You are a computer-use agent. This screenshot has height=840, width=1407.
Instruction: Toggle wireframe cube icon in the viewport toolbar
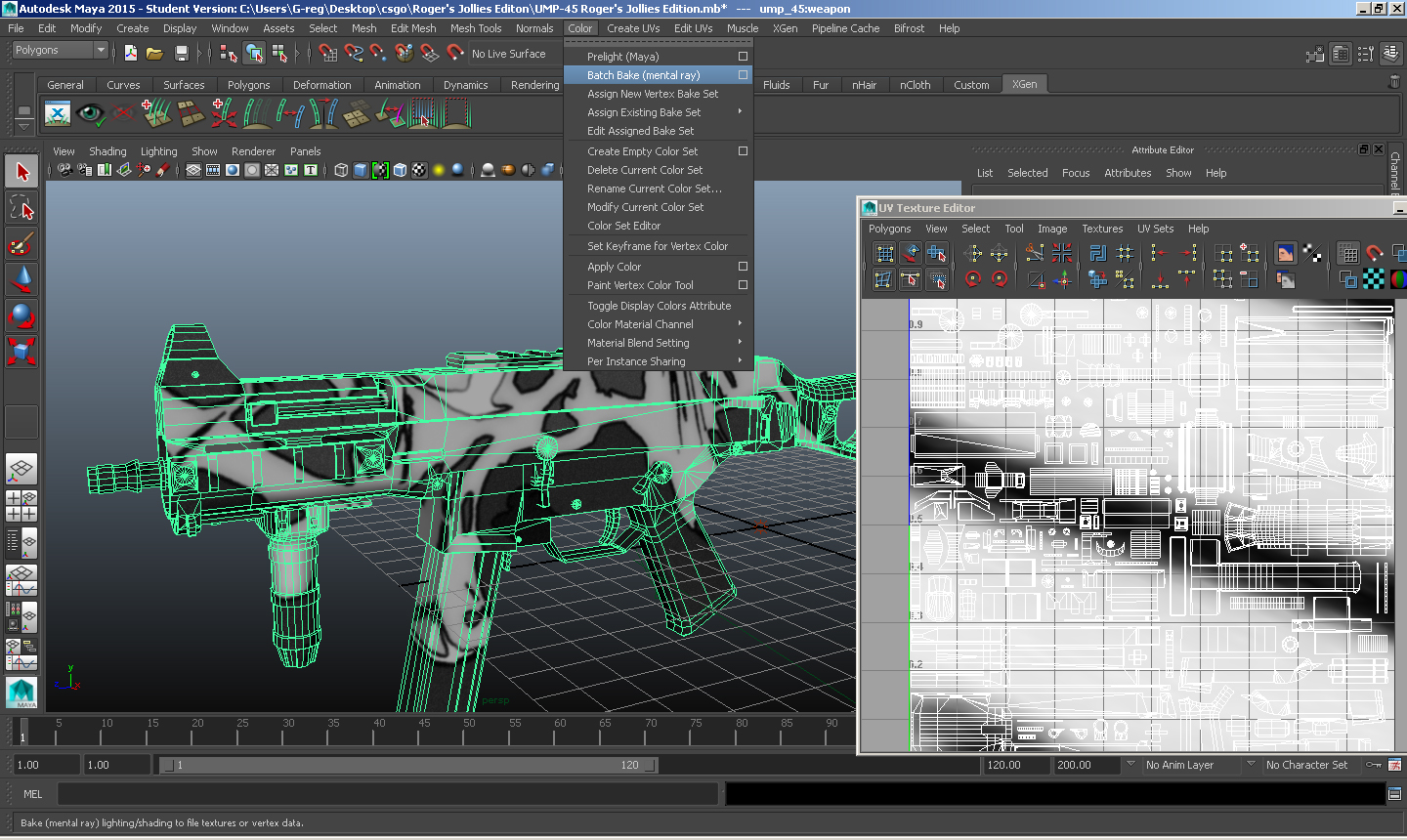tap(341, 170)
